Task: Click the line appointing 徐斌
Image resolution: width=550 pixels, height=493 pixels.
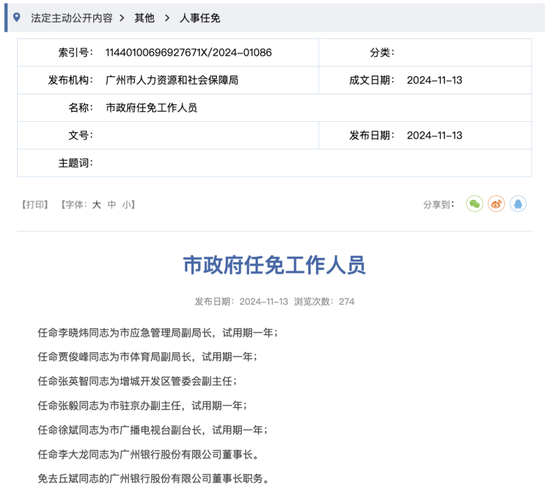Action: (x=153, y=430)
